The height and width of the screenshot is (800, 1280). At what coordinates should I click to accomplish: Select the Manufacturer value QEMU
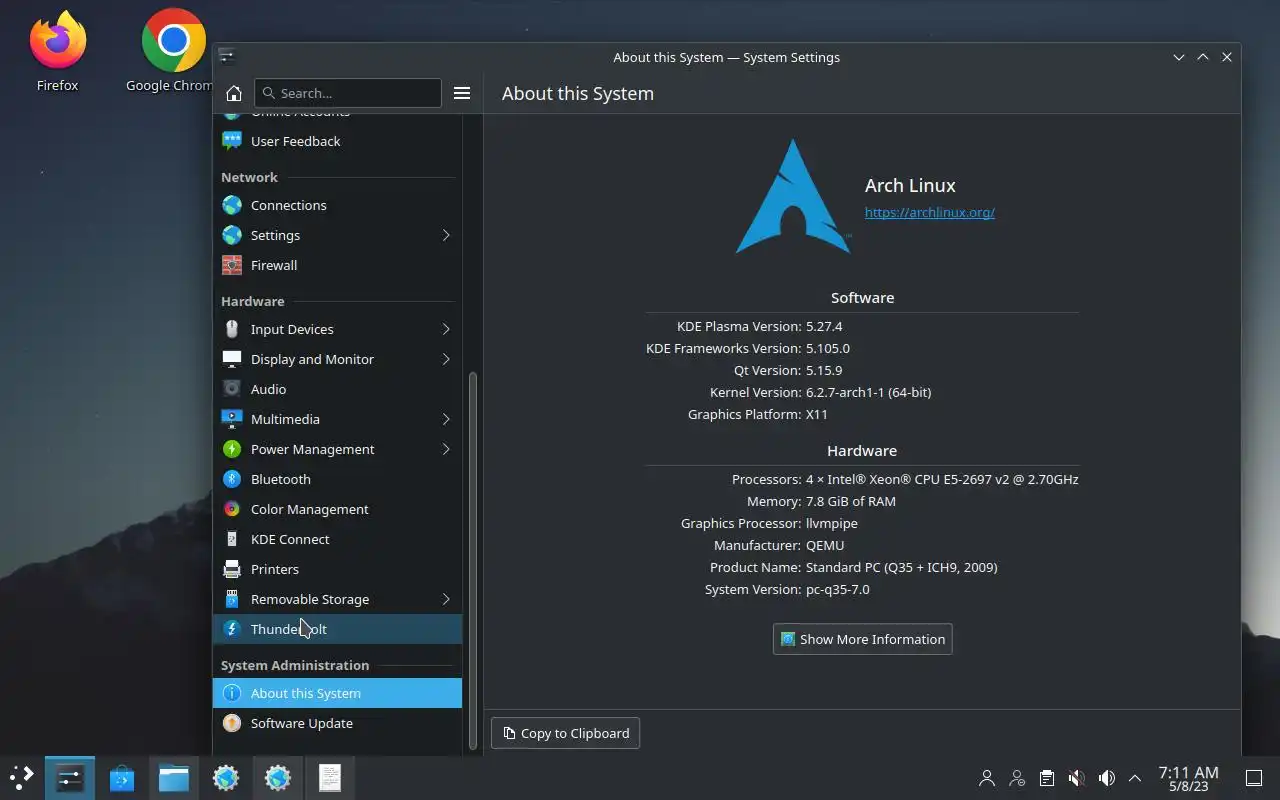coord(825,545)
